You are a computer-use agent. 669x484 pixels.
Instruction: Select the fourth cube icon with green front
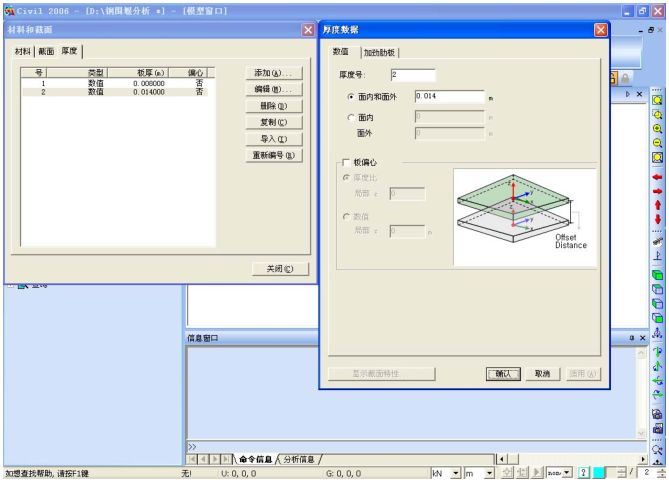[x=657, y=318]
